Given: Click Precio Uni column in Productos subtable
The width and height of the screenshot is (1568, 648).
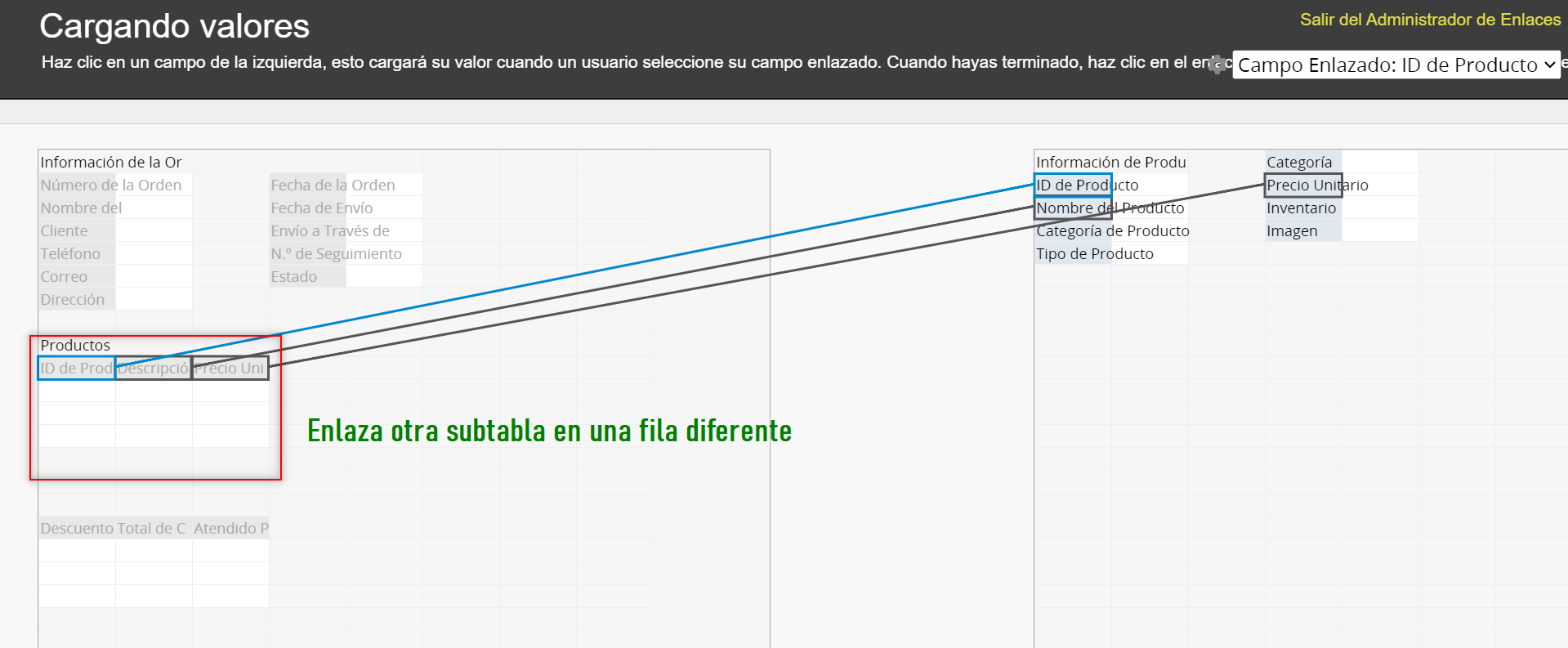Looking at the screenshot, I should click(x=230, y=369).
